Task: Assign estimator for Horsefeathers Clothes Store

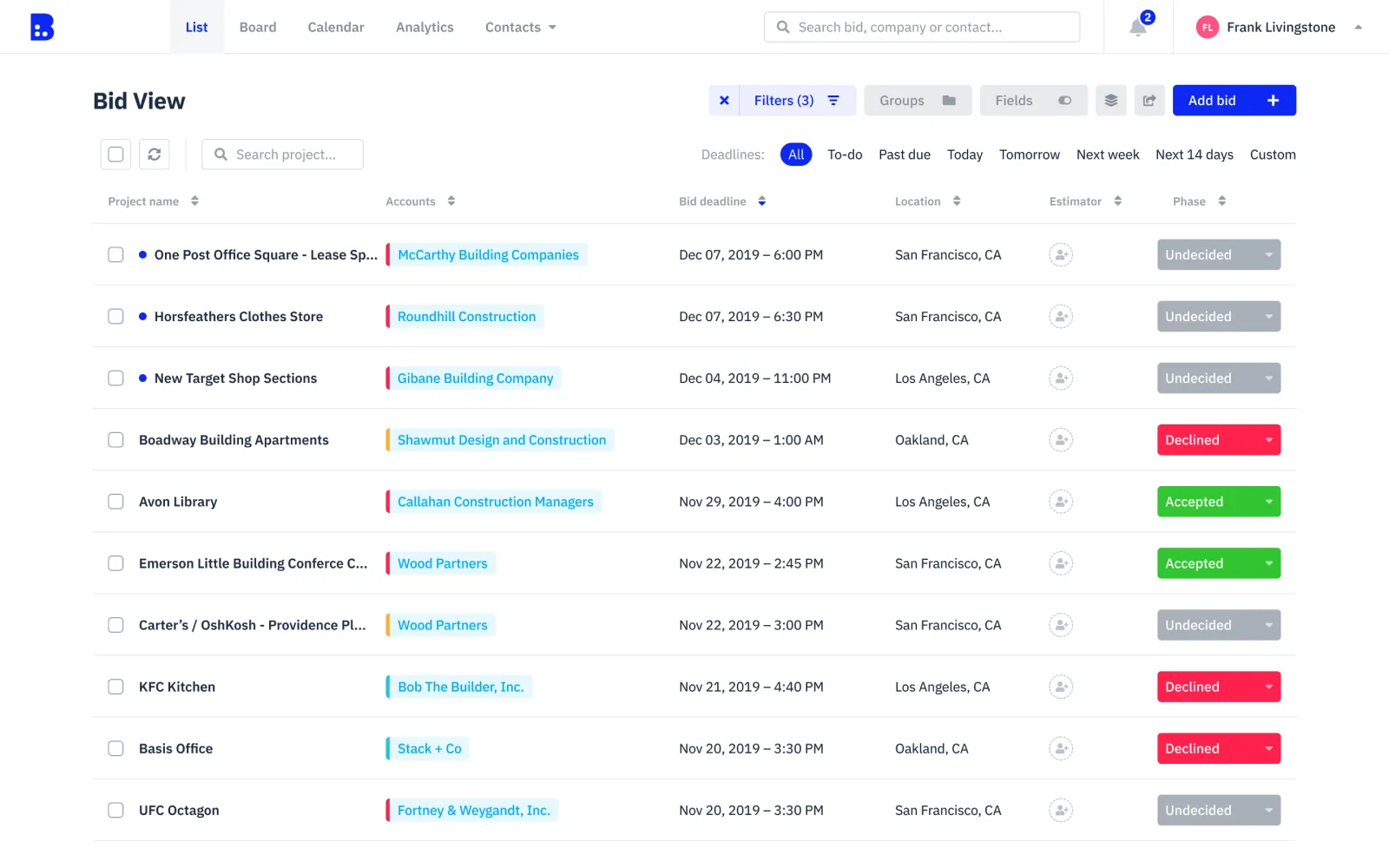Action: tap(1061, 317)
